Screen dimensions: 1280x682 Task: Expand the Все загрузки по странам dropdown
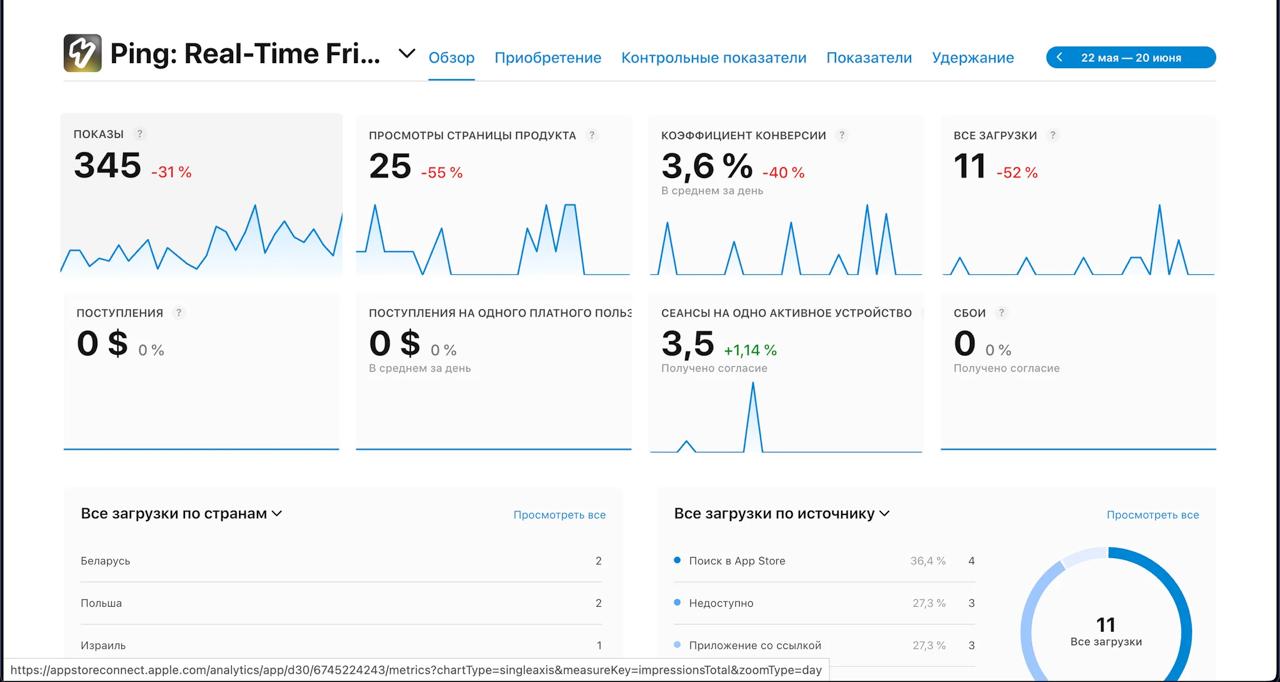(277, 513)
